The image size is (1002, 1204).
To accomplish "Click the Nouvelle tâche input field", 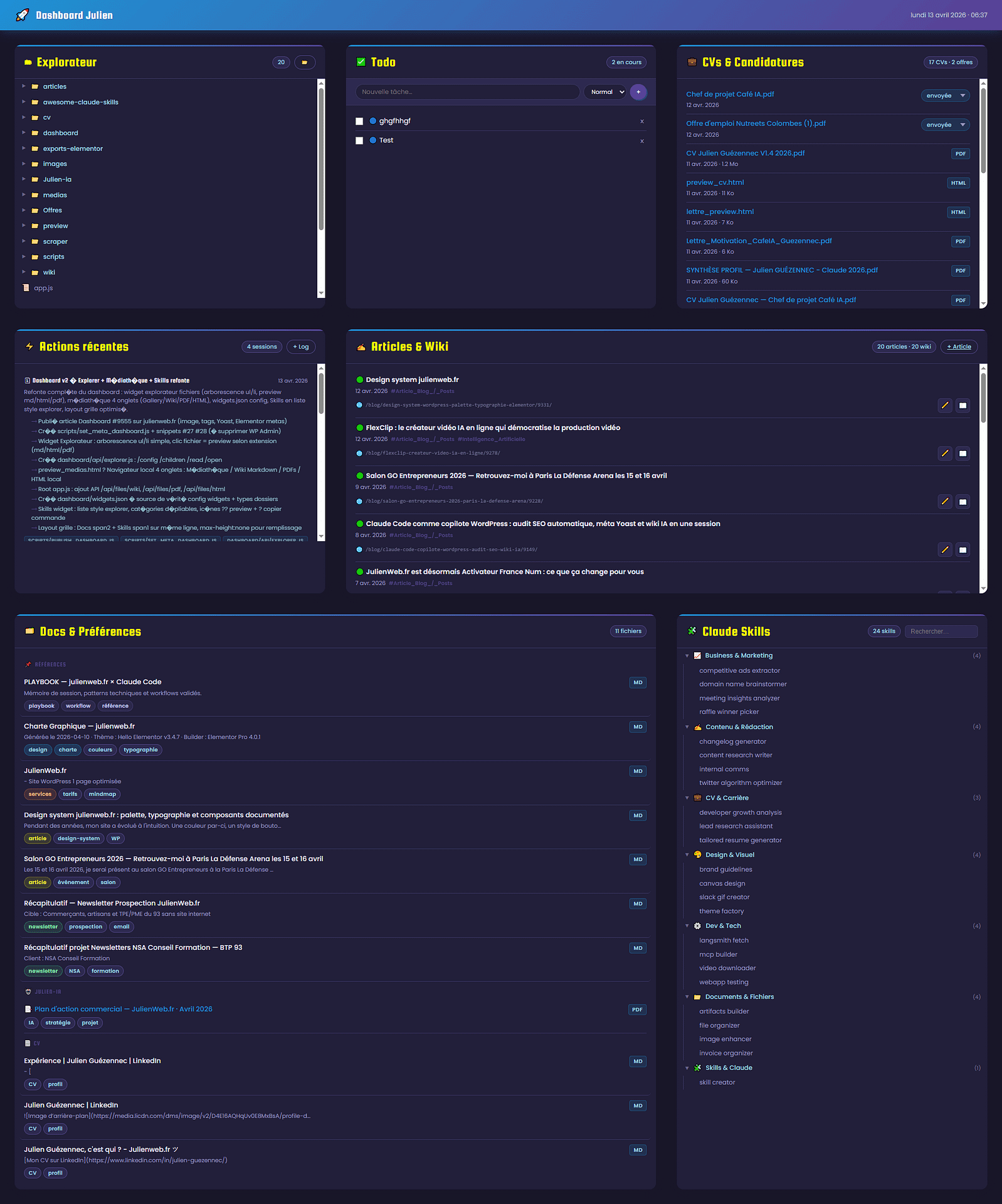I will coord(467,92).
